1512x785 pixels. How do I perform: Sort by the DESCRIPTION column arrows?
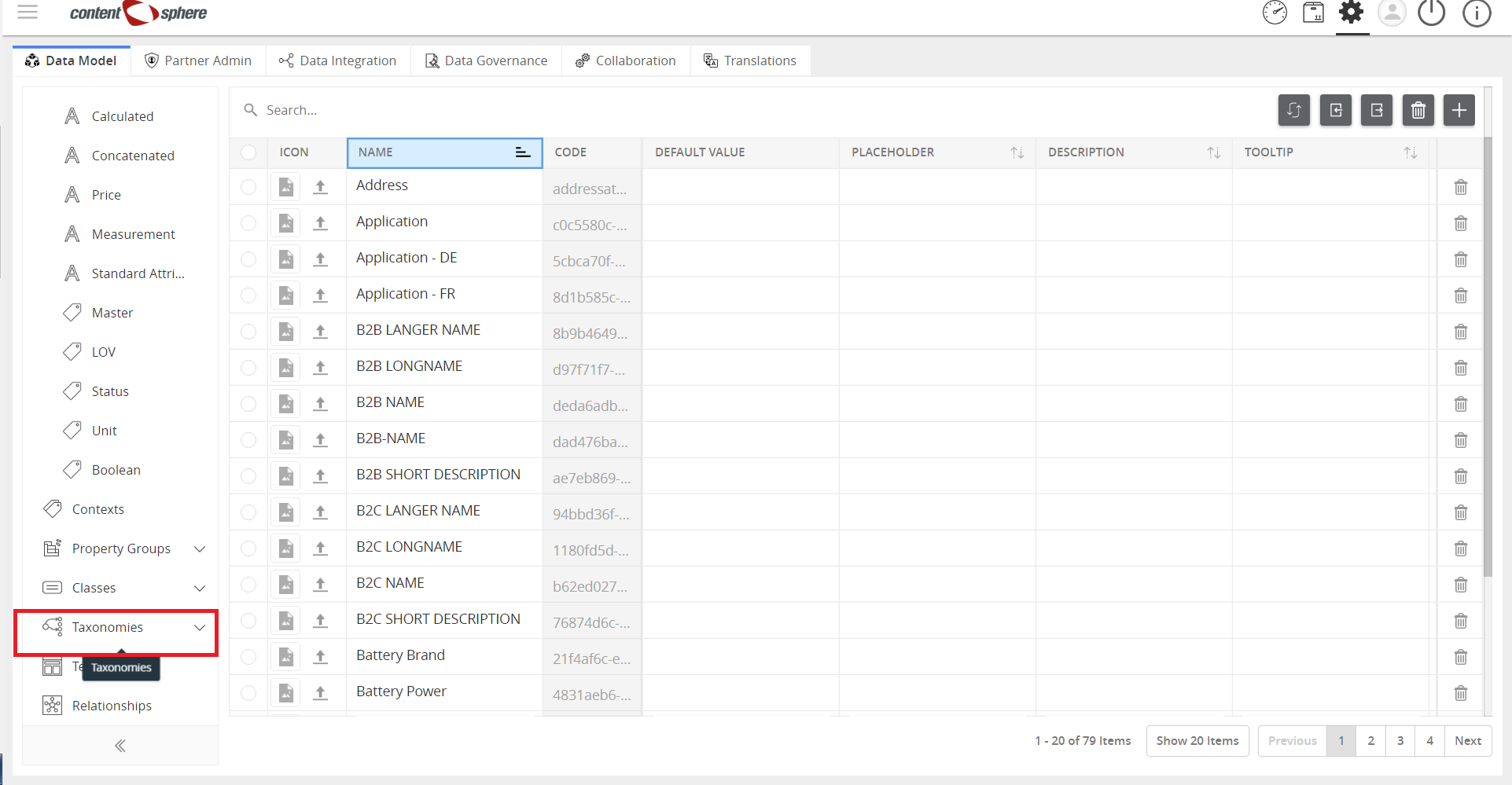coord(1214,152)
